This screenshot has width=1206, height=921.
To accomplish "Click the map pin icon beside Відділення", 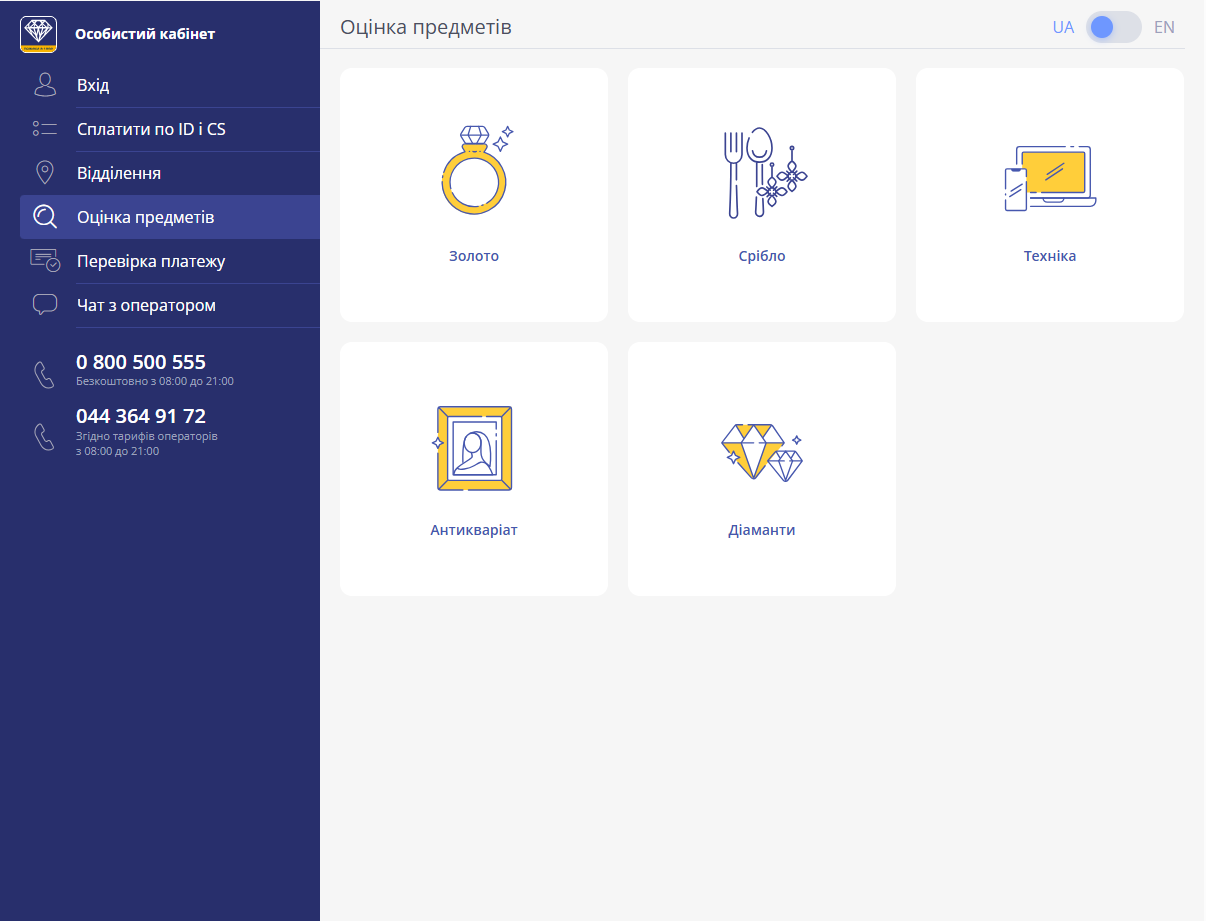I will pos(45,173).
